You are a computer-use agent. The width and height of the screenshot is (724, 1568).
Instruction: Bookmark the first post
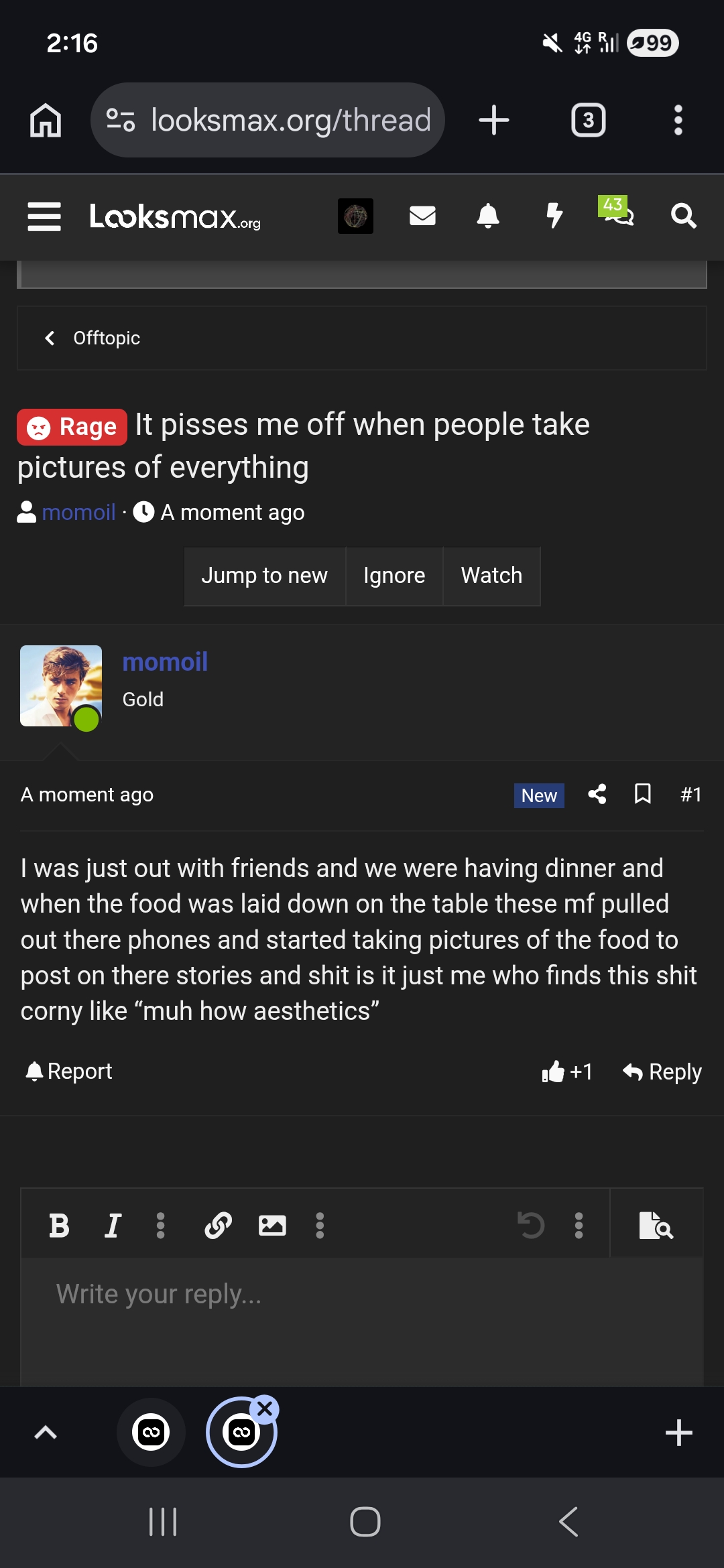(643, 794)
